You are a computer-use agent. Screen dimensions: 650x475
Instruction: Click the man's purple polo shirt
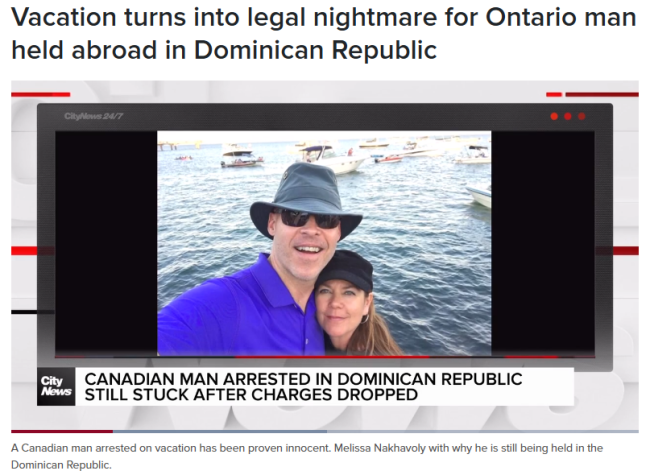(240, 309)
